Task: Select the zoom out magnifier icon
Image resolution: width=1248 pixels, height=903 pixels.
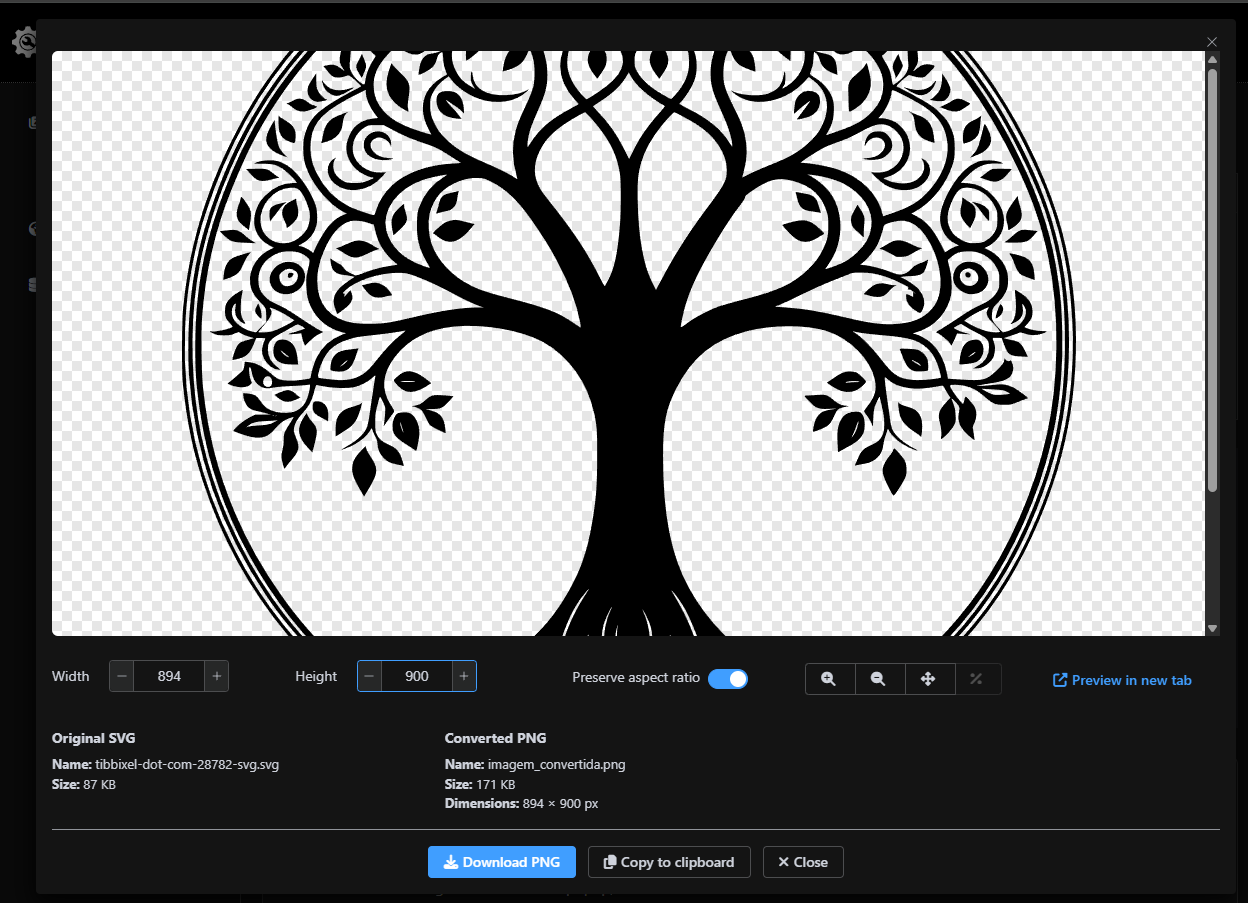Action: 879,679
